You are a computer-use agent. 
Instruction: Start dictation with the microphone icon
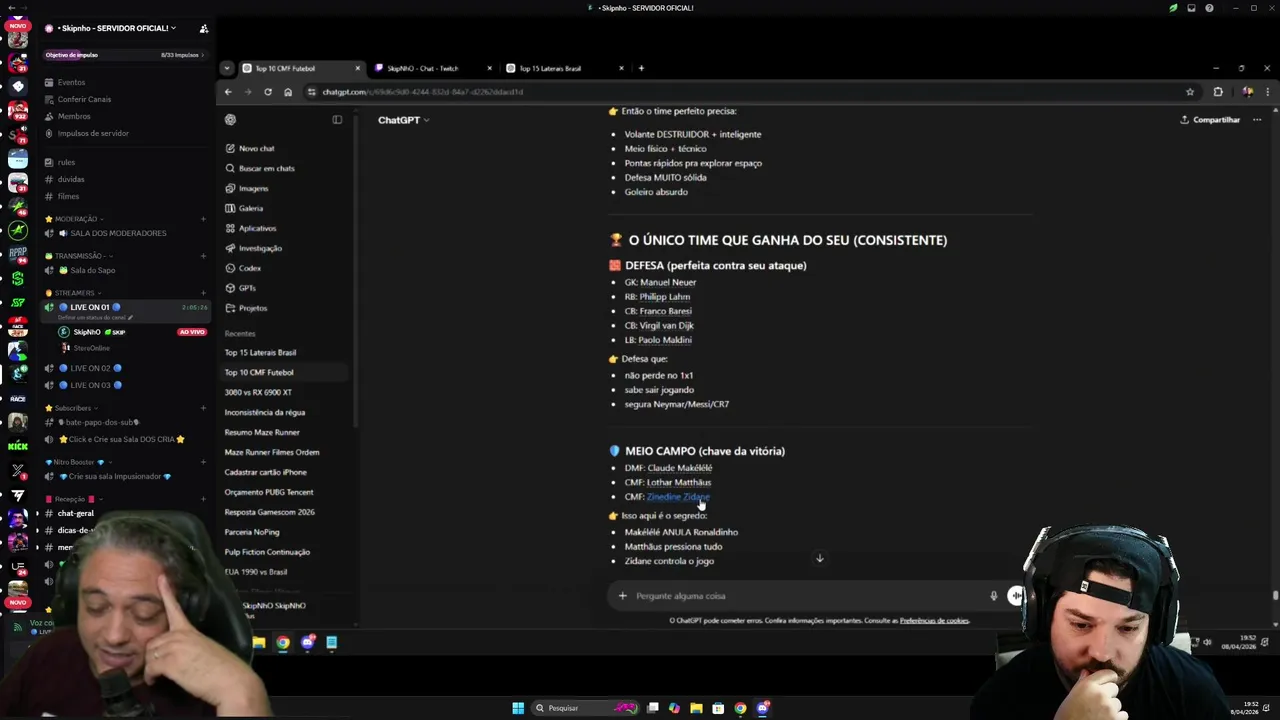pyautogui.click(x=993, y=596)
